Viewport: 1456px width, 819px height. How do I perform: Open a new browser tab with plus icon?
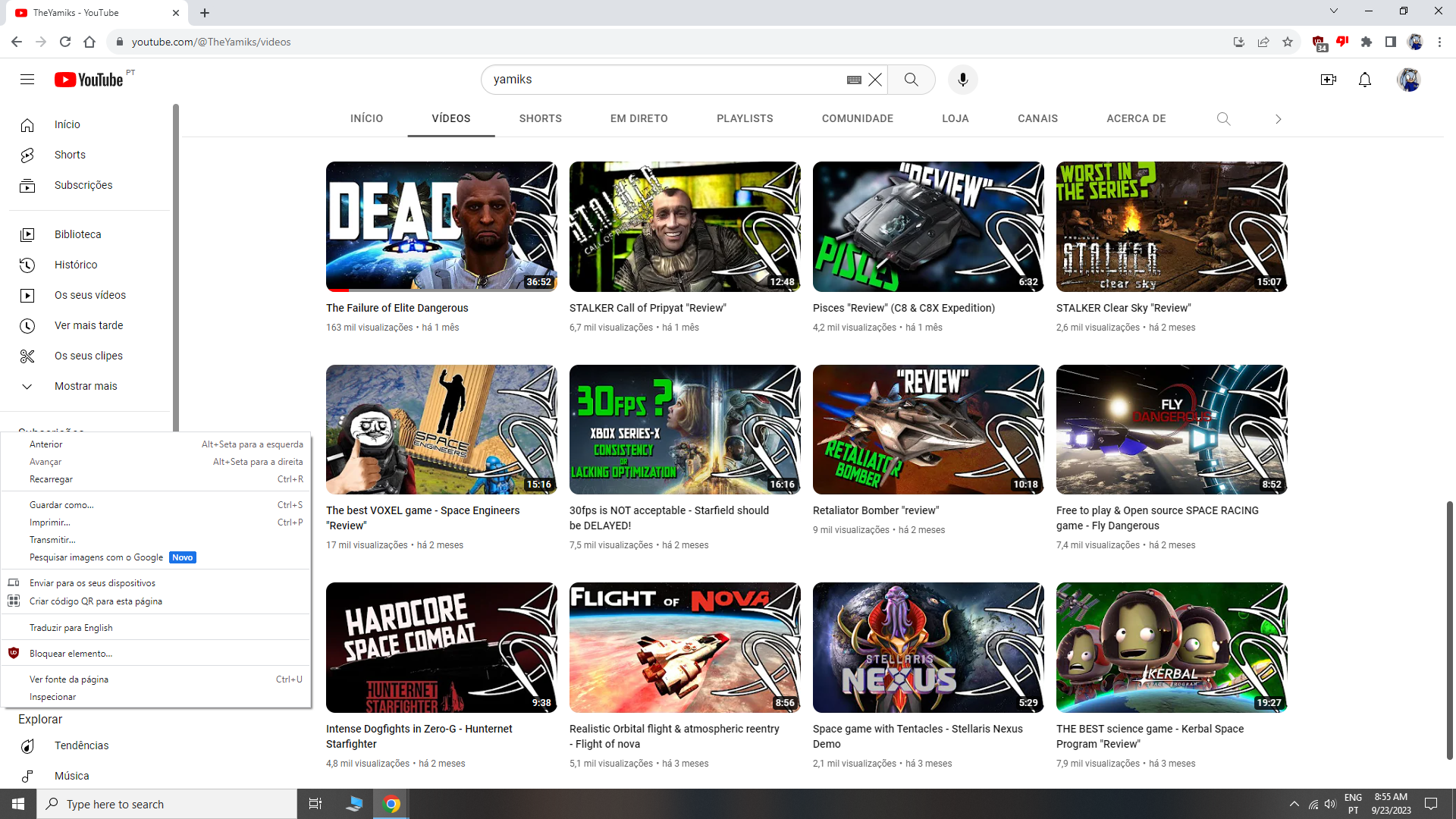(205, 13)
